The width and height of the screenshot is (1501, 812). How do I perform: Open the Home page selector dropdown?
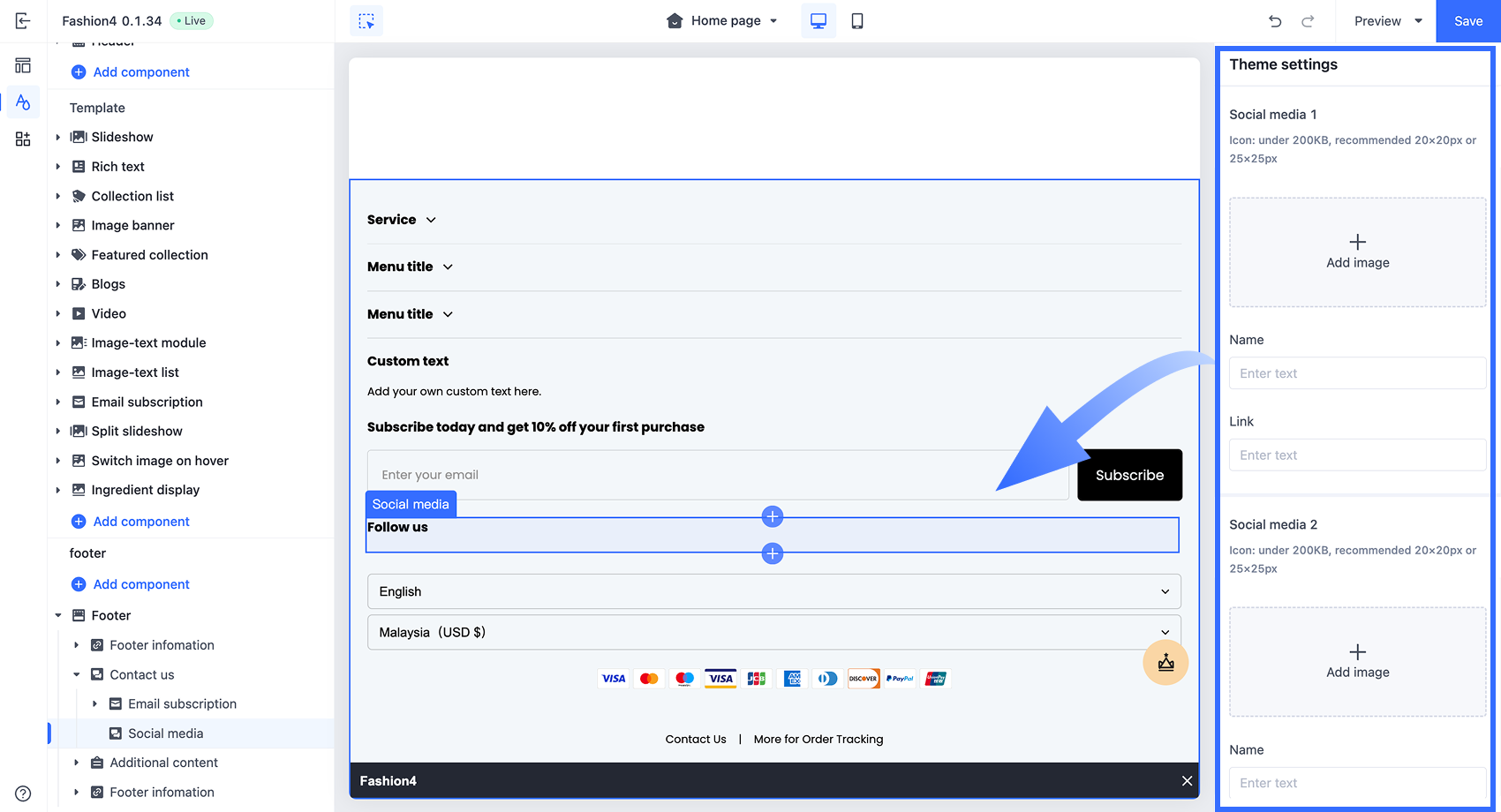click(x=723, y=21)
